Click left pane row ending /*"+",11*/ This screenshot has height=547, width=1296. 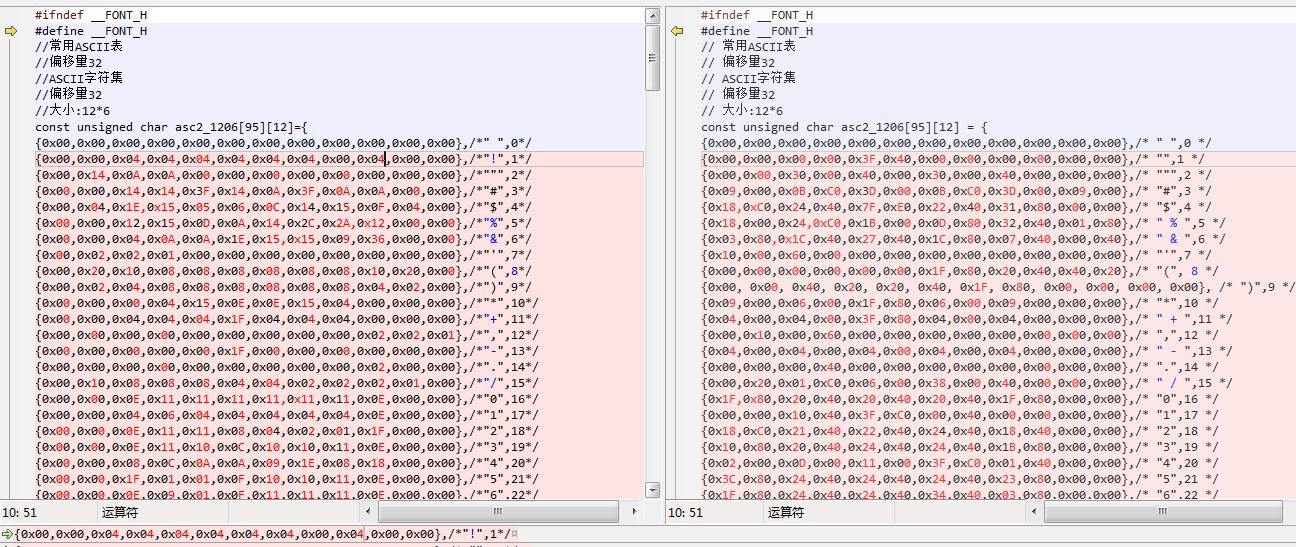click(286, 319)
